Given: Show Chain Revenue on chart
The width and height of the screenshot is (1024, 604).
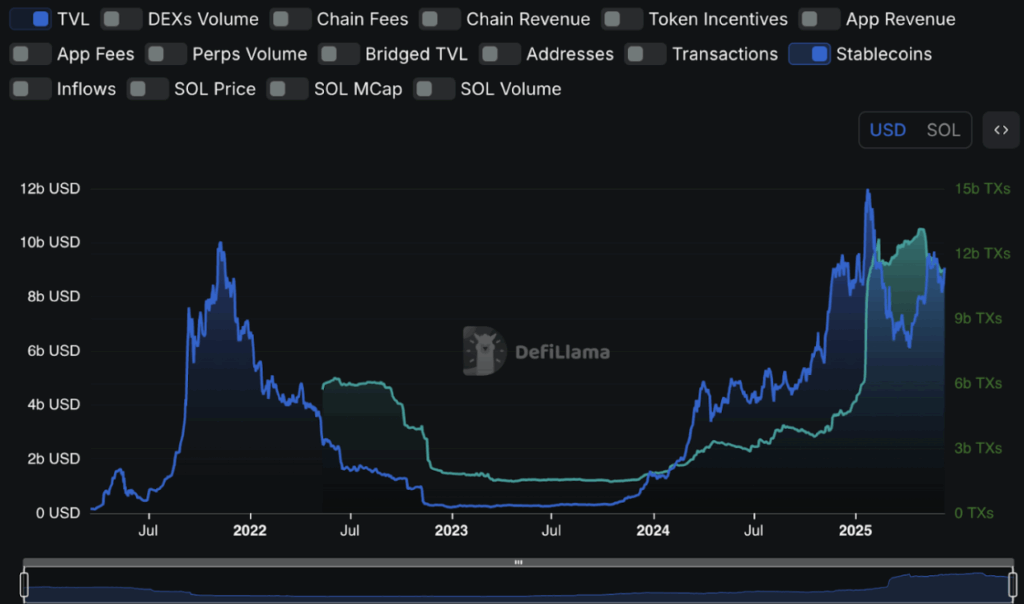Looking at the screenshot, I should coord(440,19).
